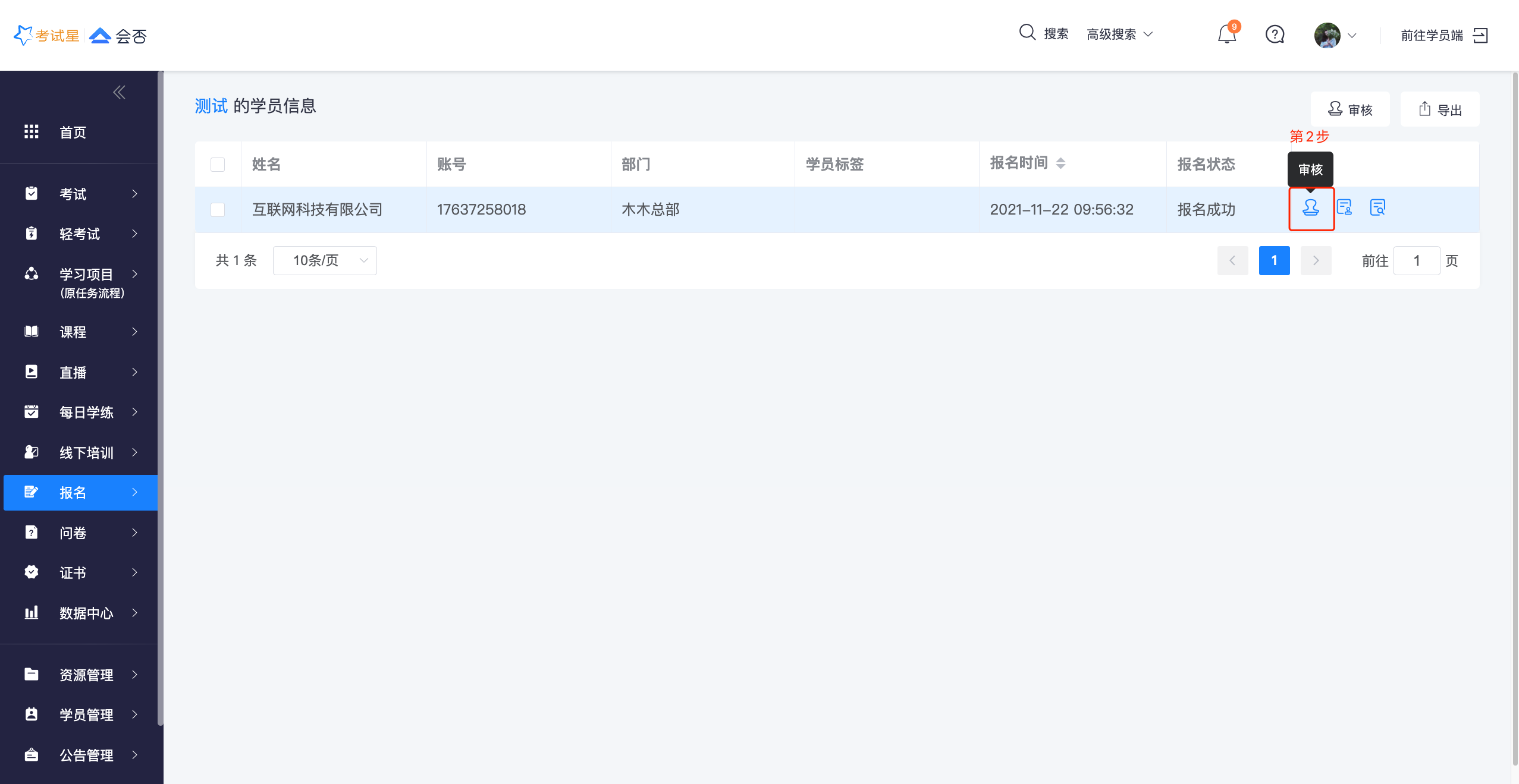This screenshot has width=1519, height=784.
Task: Click the row's 审核 stamp icon
Action: (x=1310, y=208)
